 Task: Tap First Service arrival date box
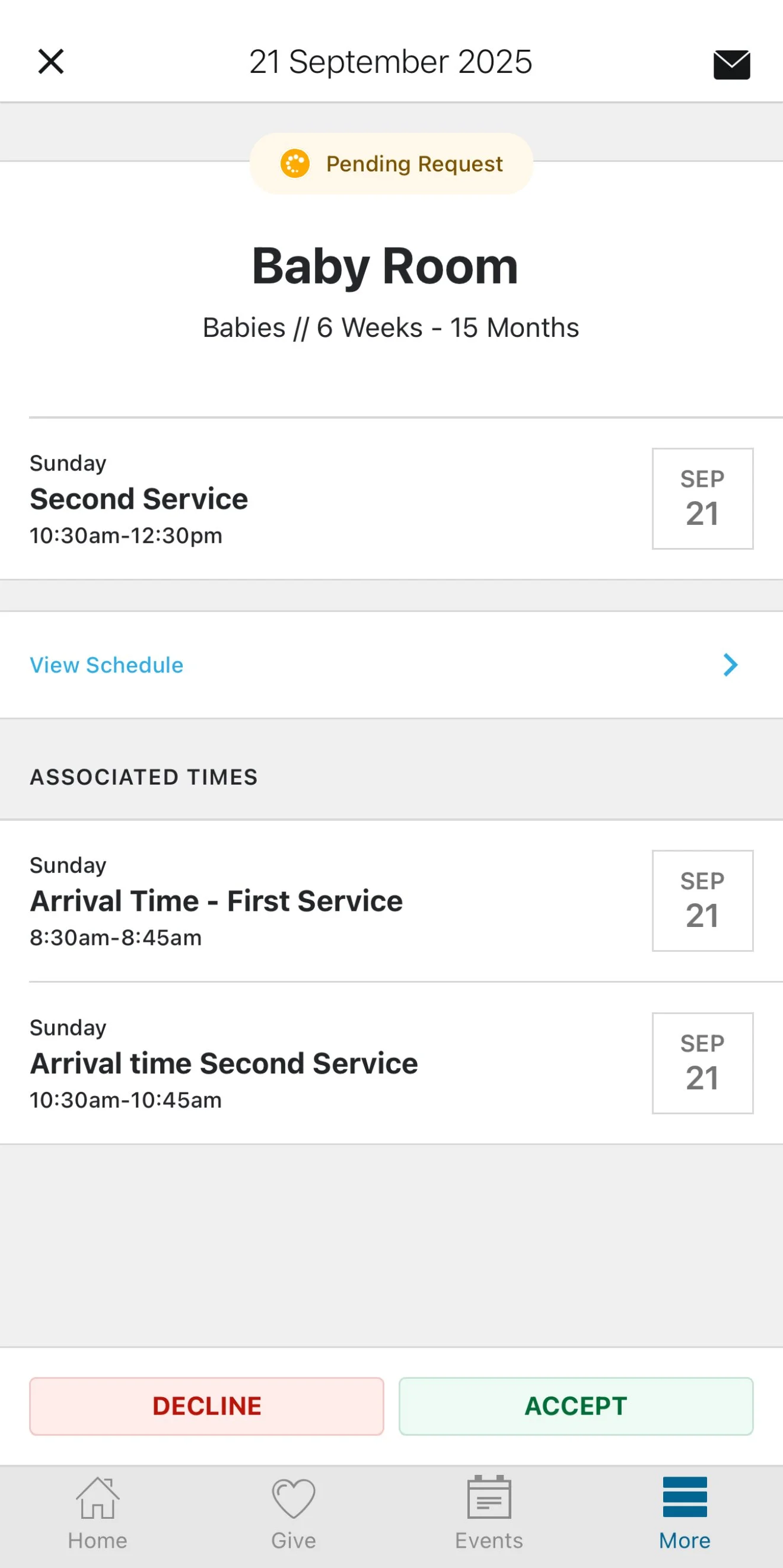(702, 900)
